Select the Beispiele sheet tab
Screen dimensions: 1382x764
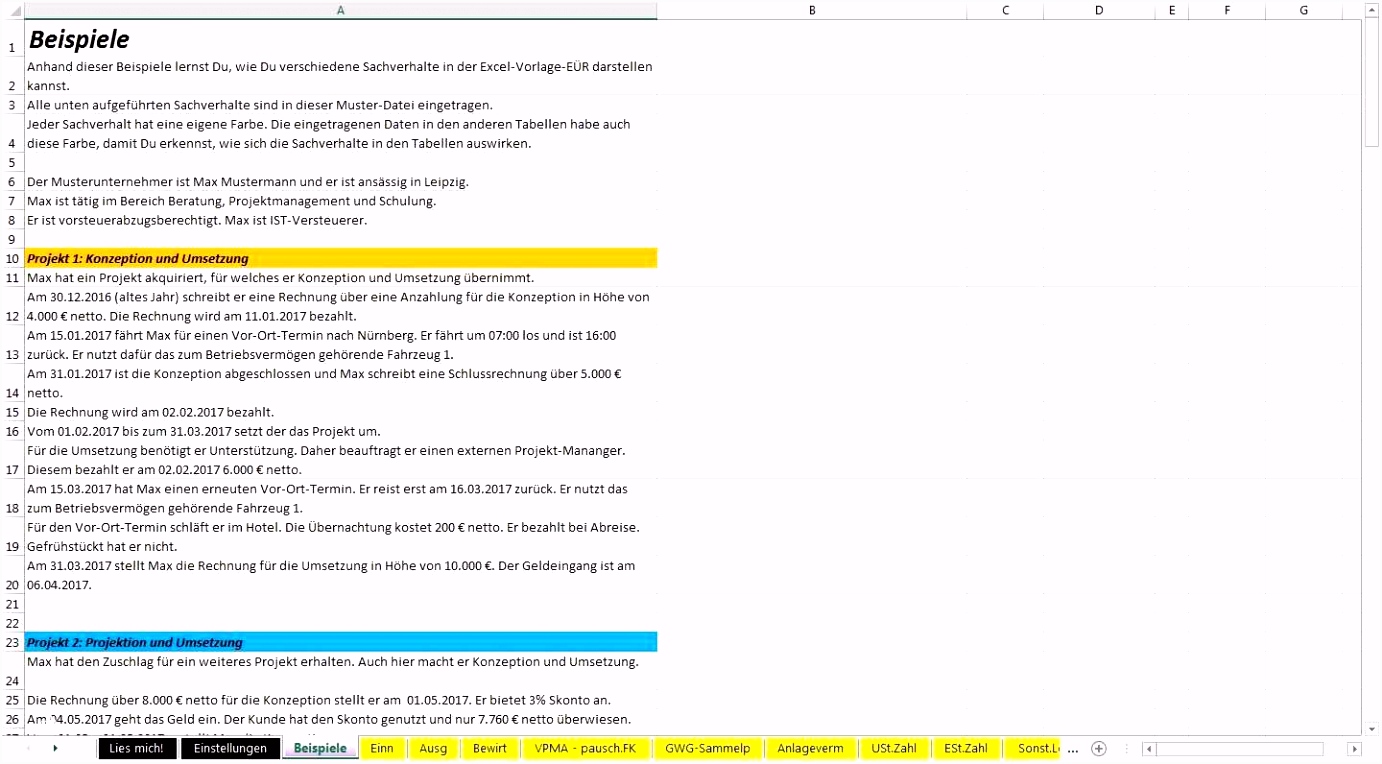(x=320, y=748)
